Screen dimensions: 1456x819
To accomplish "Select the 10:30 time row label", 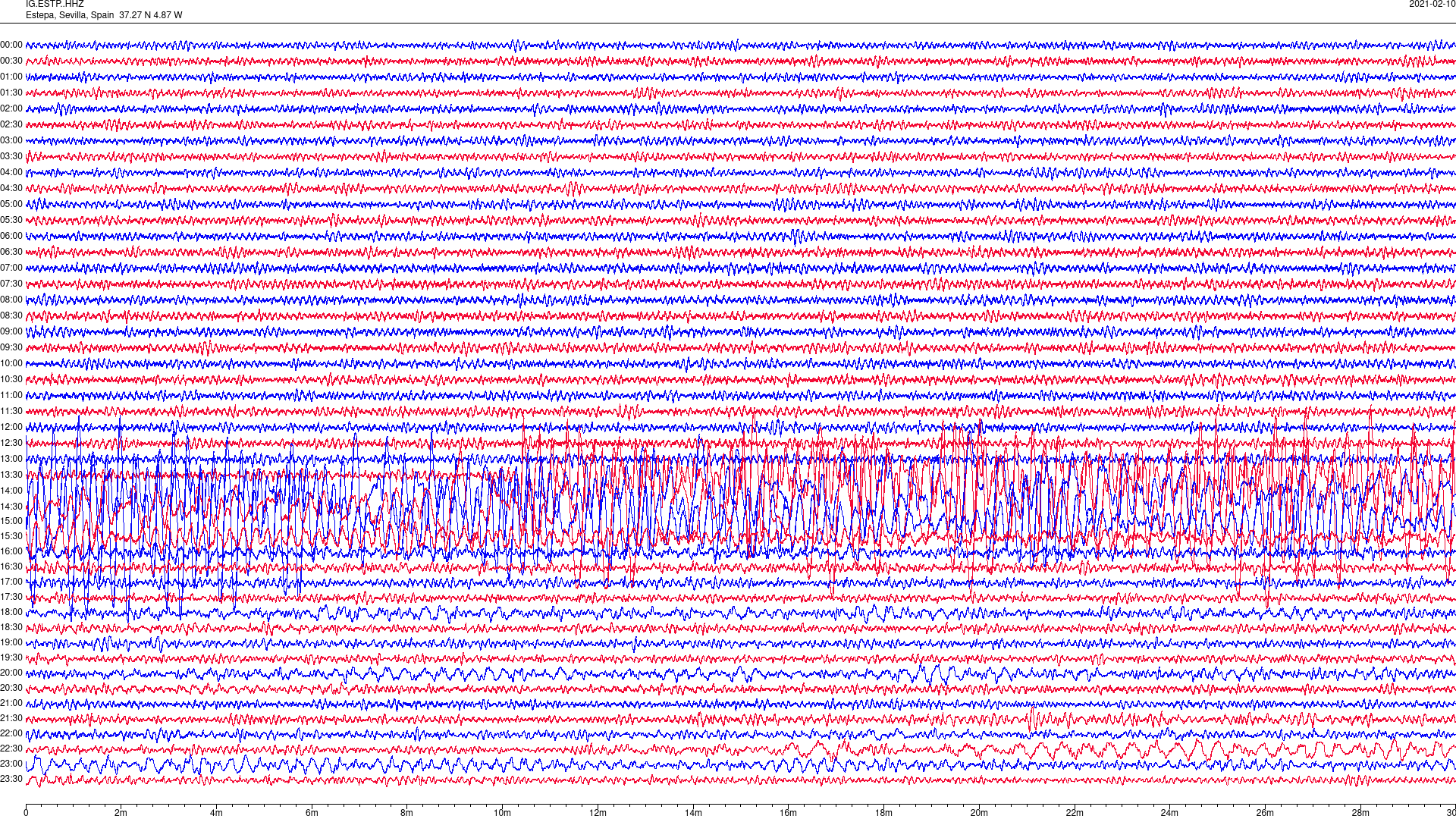I will point(11,379).
